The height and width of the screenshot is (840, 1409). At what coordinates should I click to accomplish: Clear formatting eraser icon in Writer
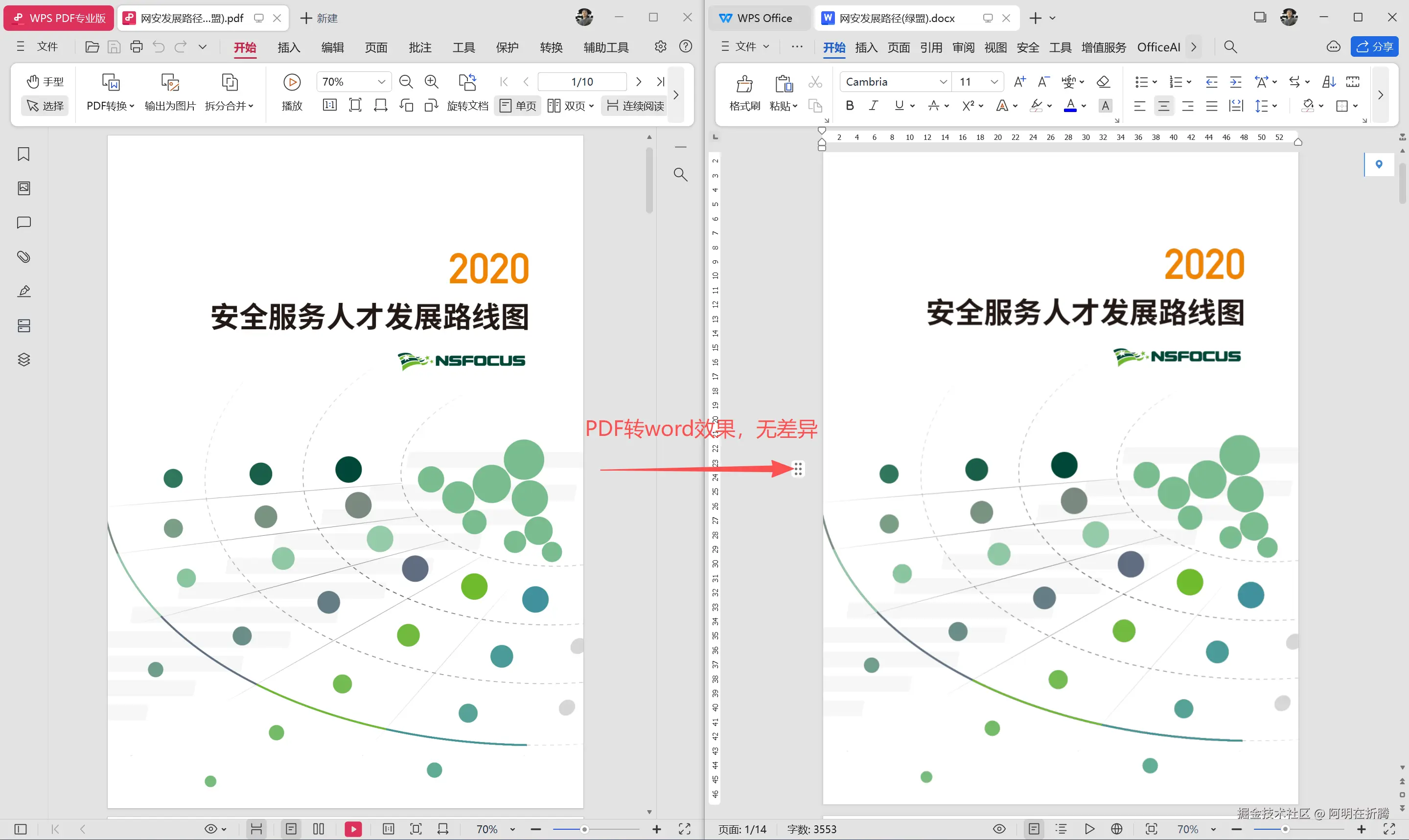pyautogui.click(x=1103, y=82)
